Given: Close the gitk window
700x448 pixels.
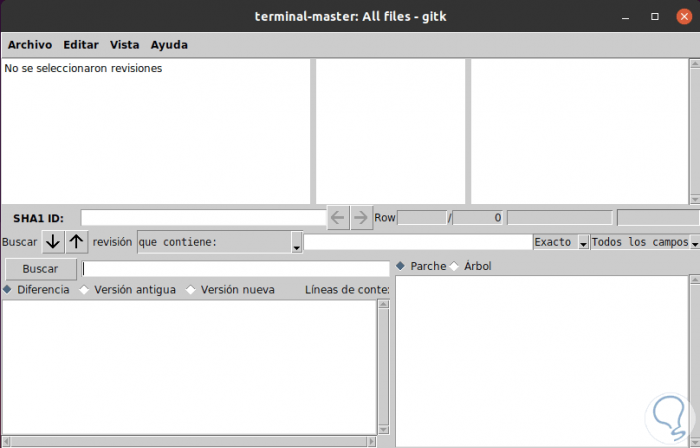Looking at the screenshot, I should coord(684,17).
